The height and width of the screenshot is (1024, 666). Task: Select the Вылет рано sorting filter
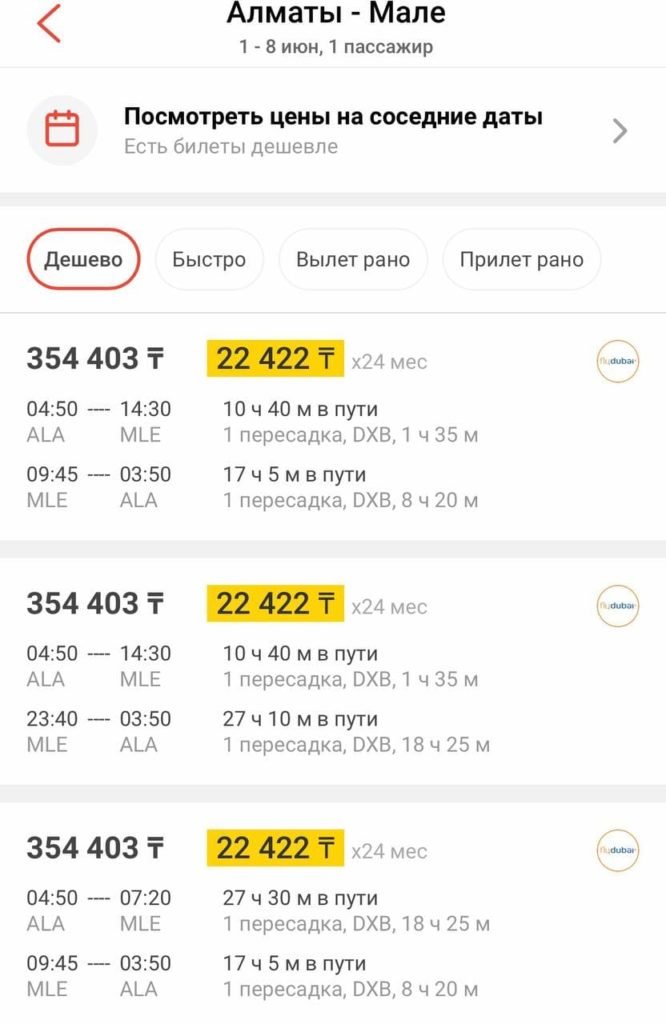[353, 259]
